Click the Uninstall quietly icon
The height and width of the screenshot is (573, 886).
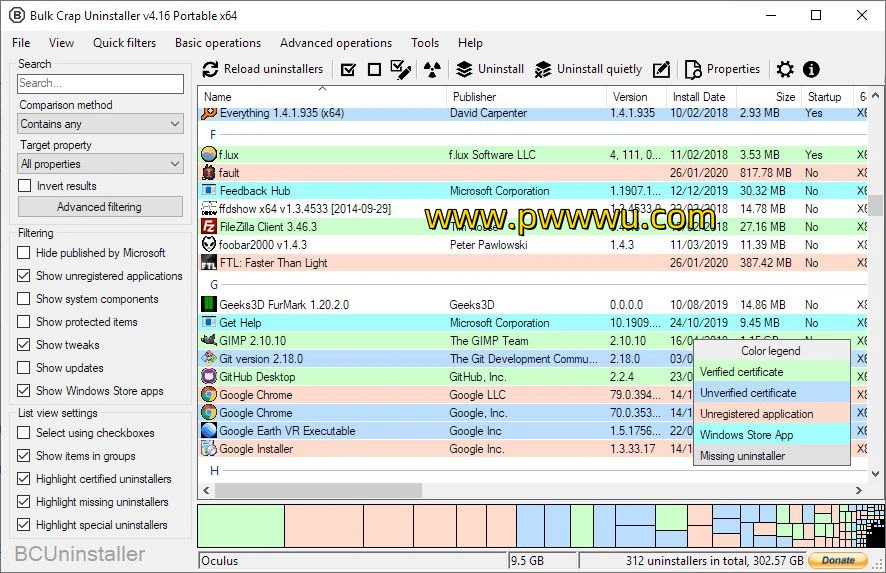(542, 70)
